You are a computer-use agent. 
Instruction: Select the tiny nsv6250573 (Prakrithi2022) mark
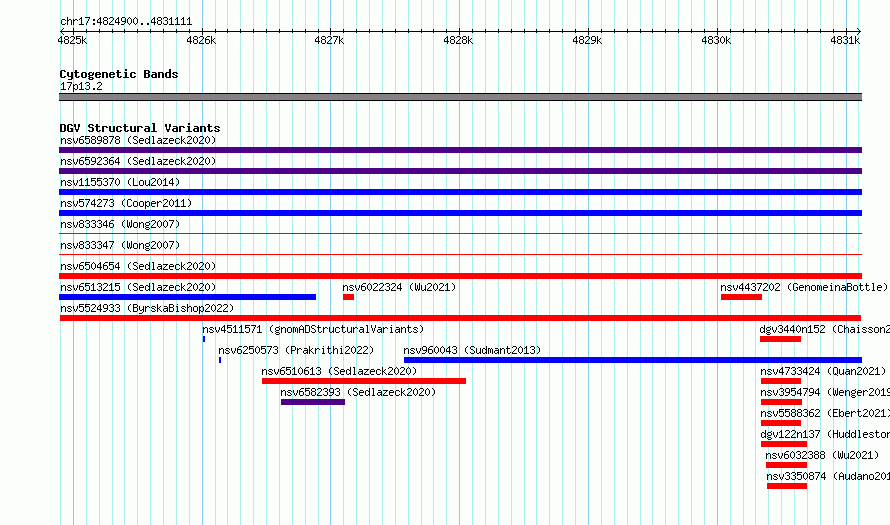[x=220, y=360]
